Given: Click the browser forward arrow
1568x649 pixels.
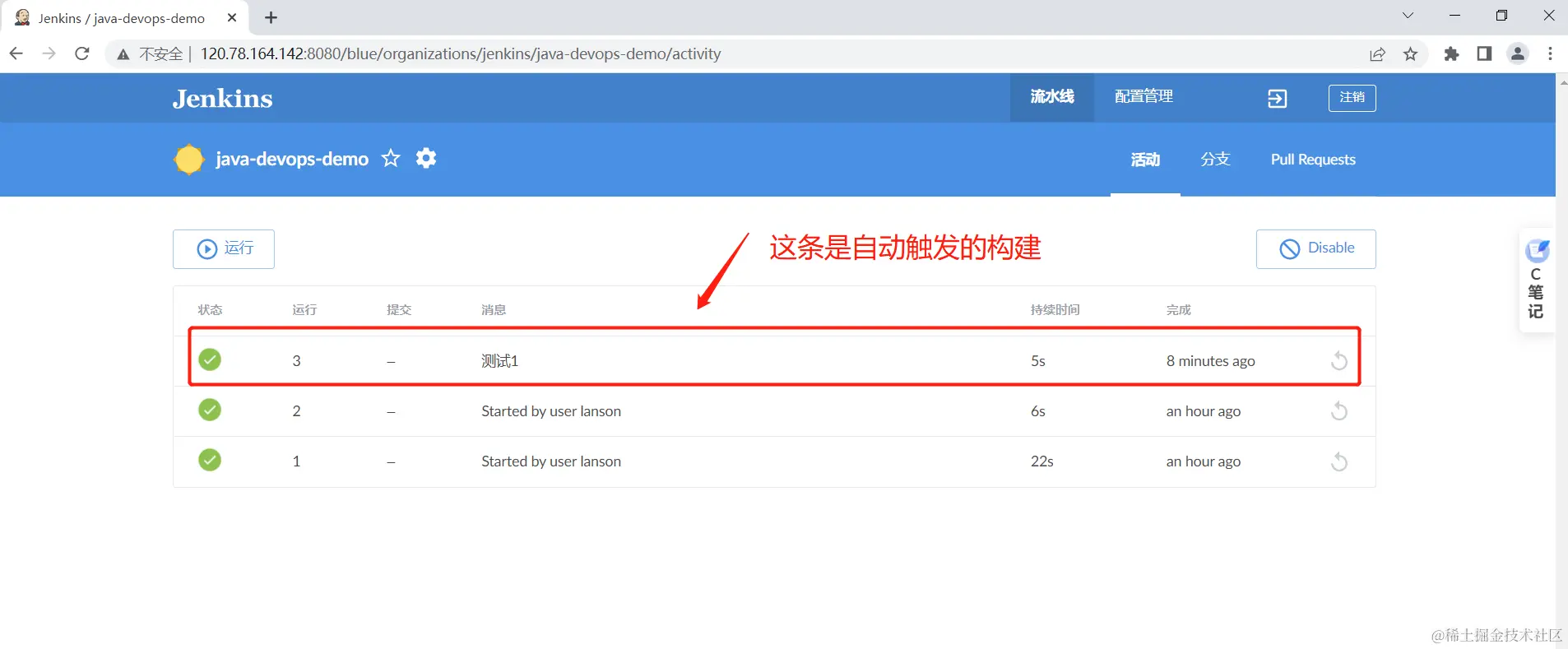Looking at the screenshot, I should coord(49,53).
